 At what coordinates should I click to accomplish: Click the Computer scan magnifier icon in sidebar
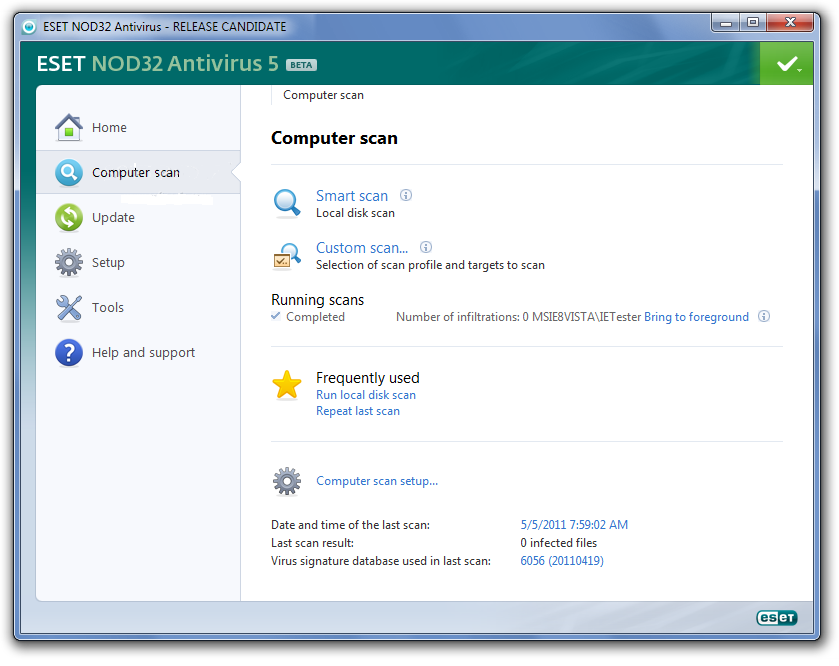tap(68, 172)
